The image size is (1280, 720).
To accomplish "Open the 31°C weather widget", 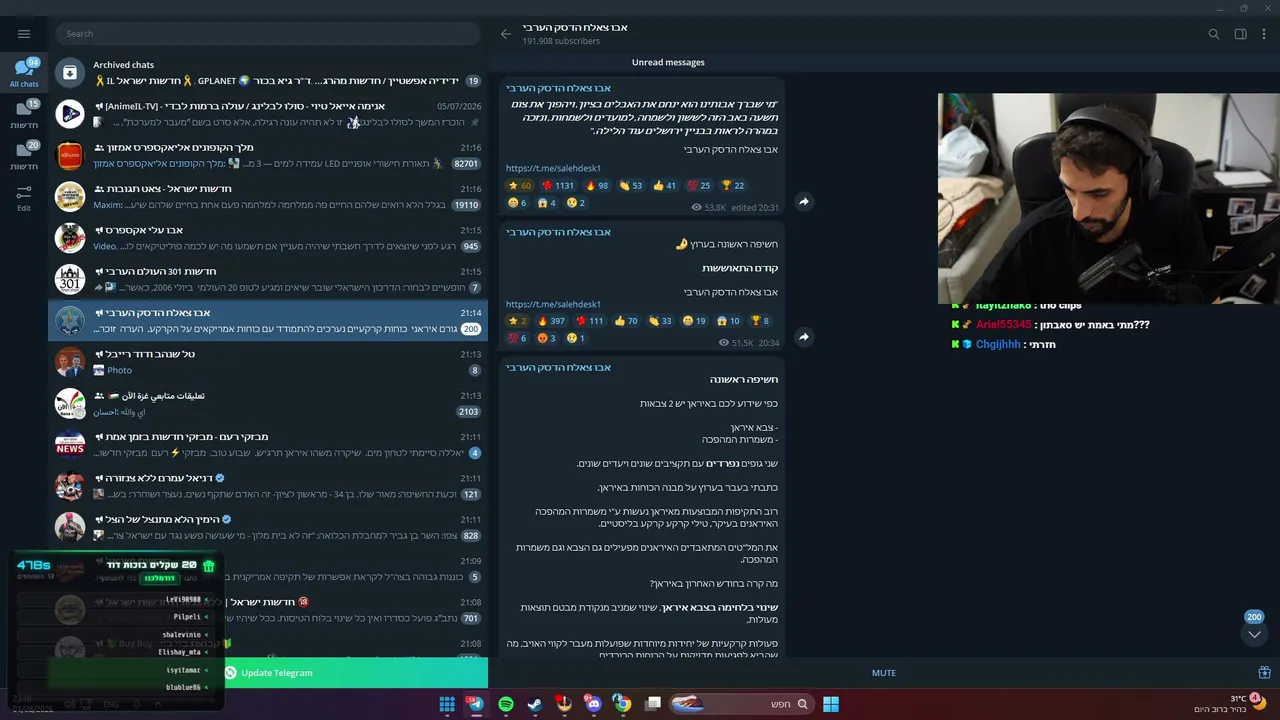I will coord(1231,703).
